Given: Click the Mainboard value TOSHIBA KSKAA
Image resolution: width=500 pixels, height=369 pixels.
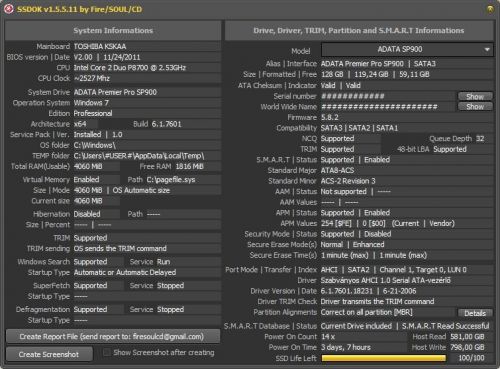Looking at the screenshot, I should tap(100, 46).
